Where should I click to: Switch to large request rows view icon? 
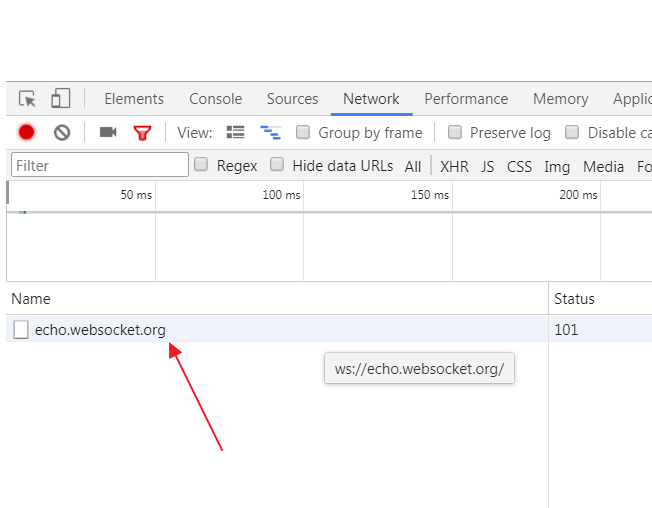point(235,133)
